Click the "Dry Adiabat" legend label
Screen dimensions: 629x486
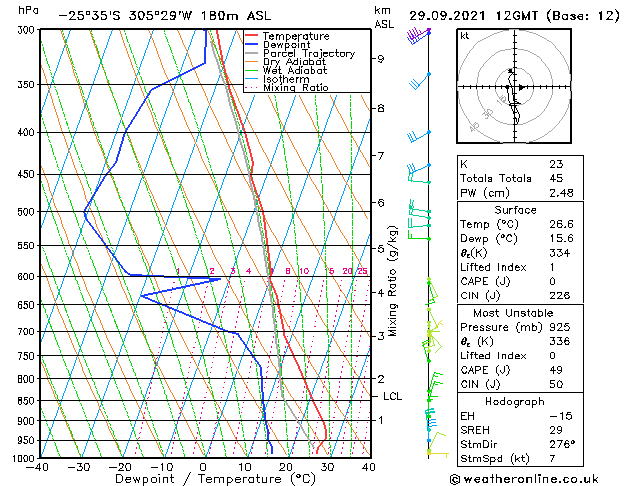click(294, 62)
